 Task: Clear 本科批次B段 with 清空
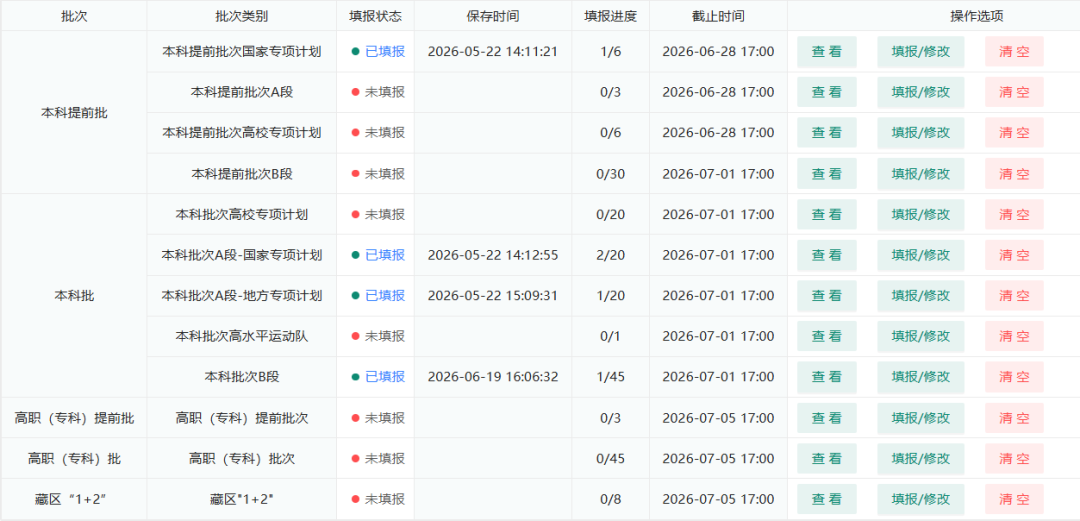(1014, 377)
